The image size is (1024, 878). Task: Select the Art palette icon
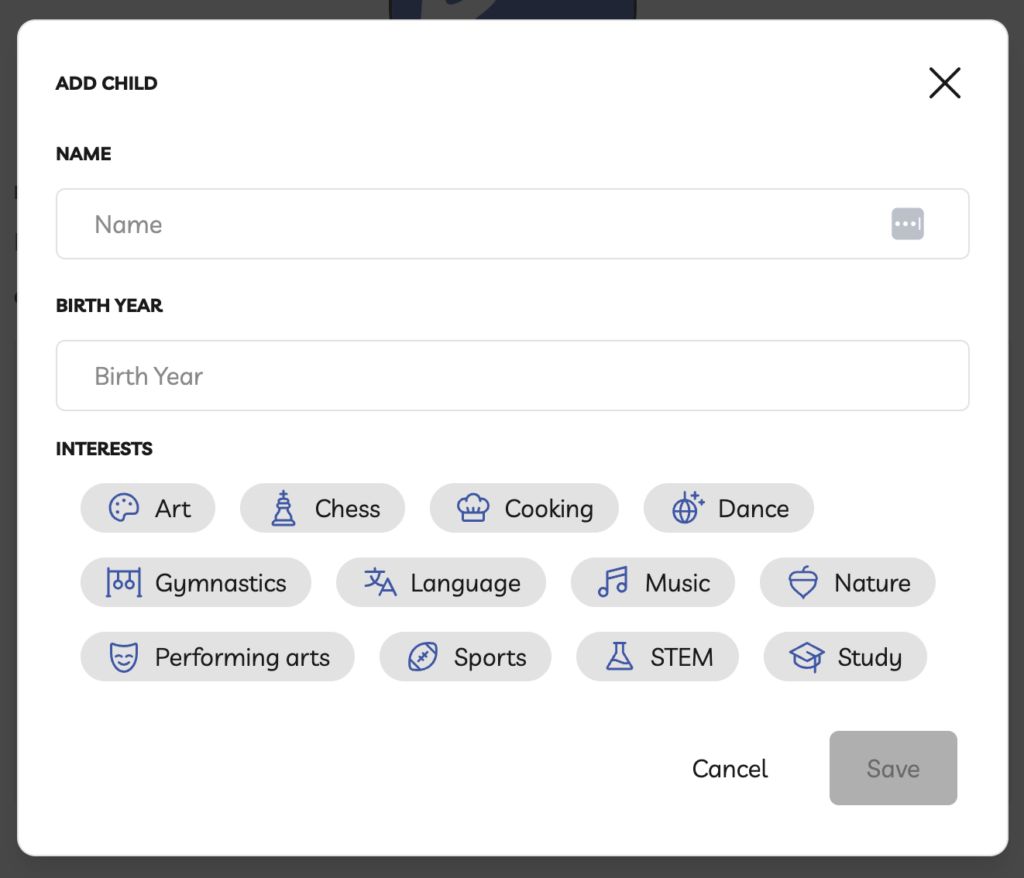coord(123,508)
